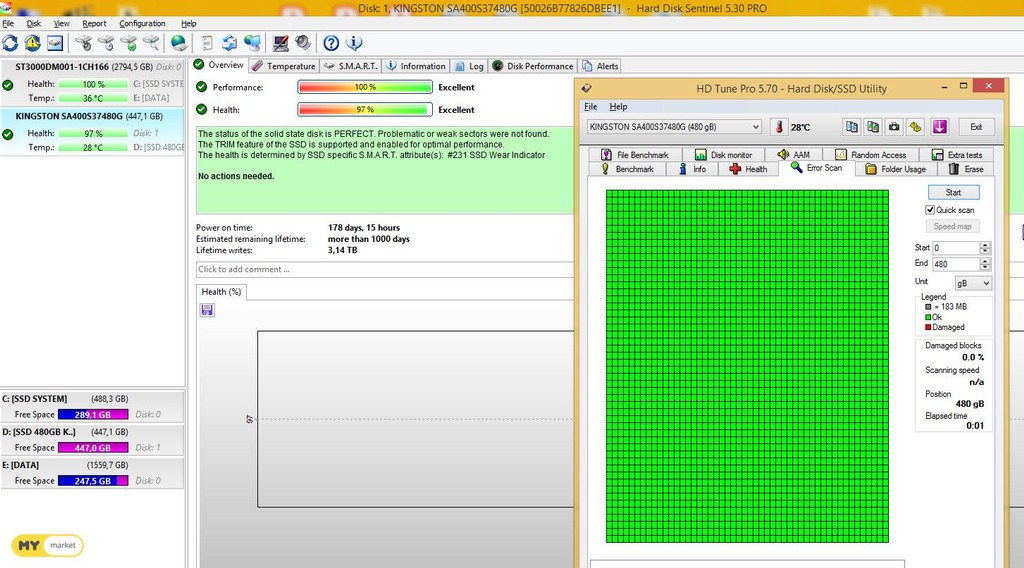Click the Exit button in HD Tune
Viewport: 1024px width, 568px height.
[x=976, y=127]
